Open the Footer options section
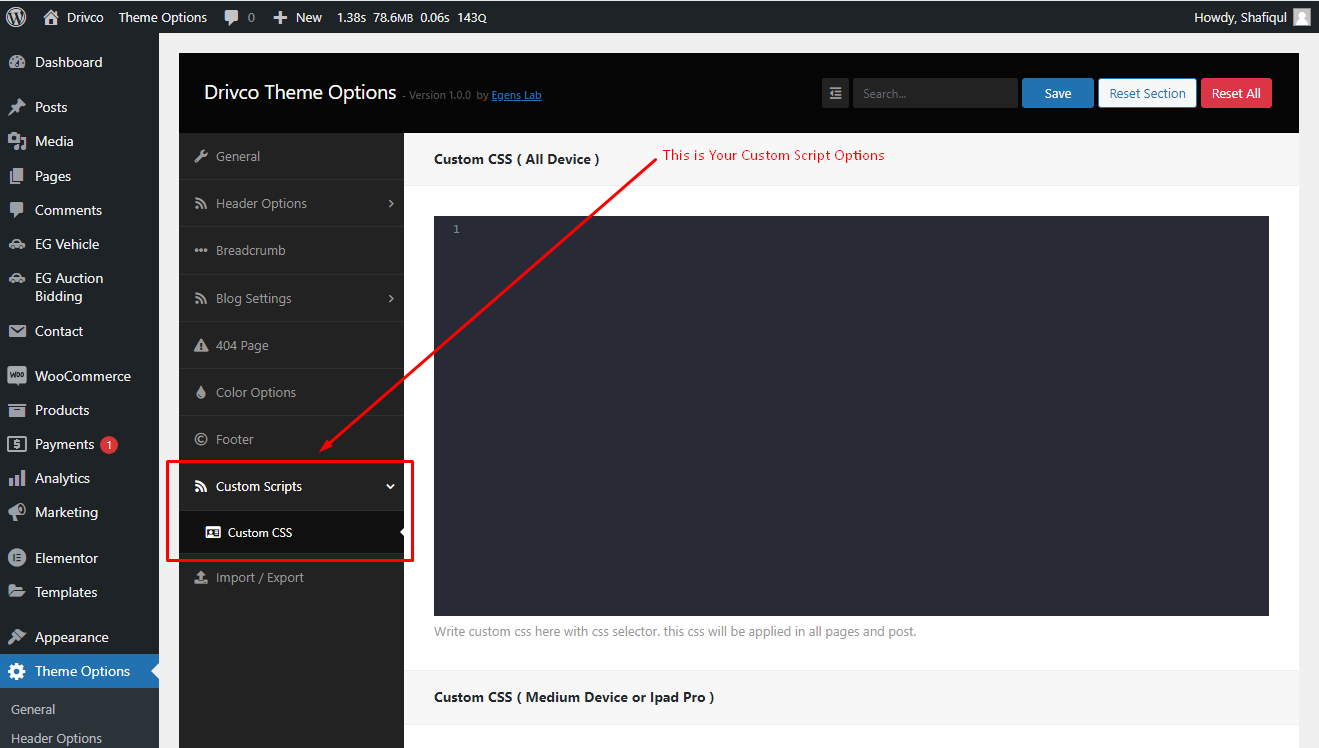Viewport: 1319px width, 748px height. 291,439
